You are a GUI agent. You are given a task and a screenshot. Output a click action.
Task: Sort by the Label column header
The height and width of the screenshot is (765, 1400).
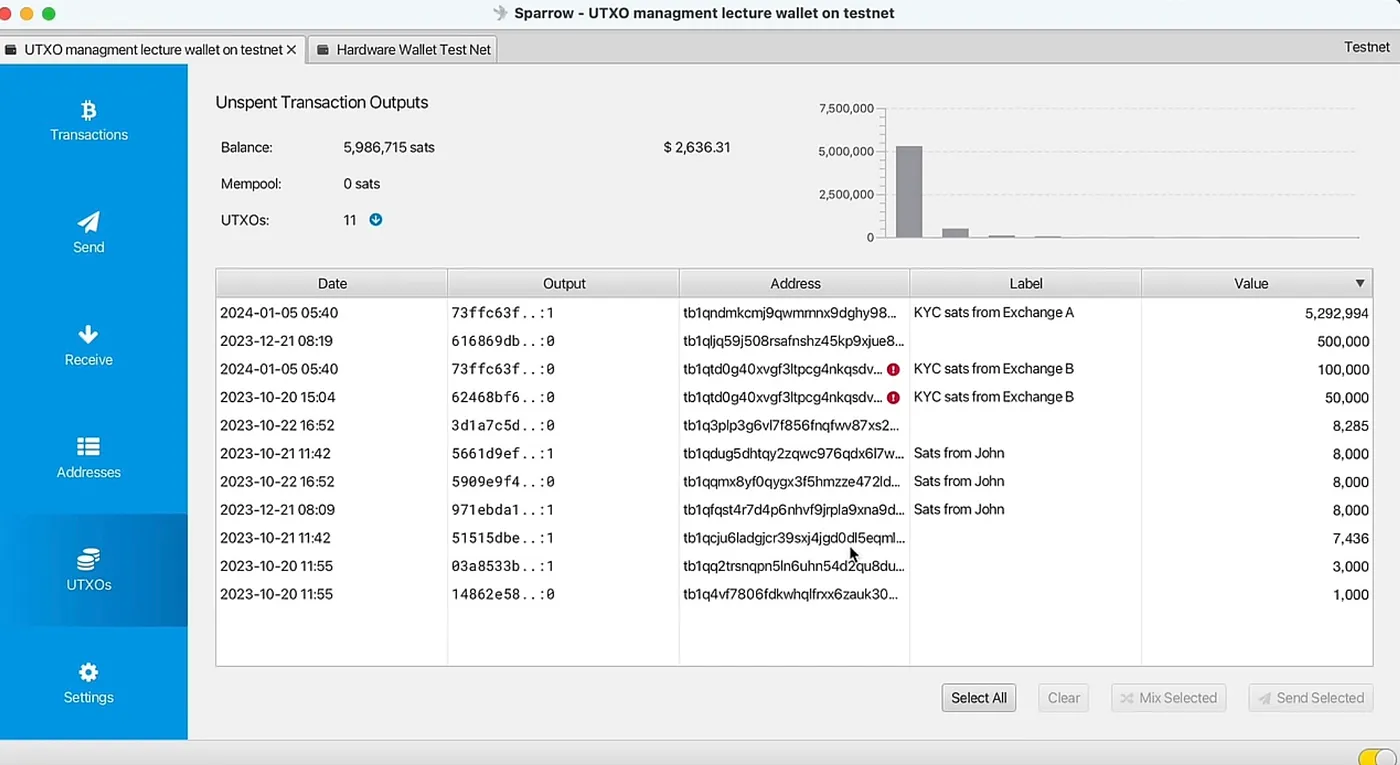[x=1025, y=284]
